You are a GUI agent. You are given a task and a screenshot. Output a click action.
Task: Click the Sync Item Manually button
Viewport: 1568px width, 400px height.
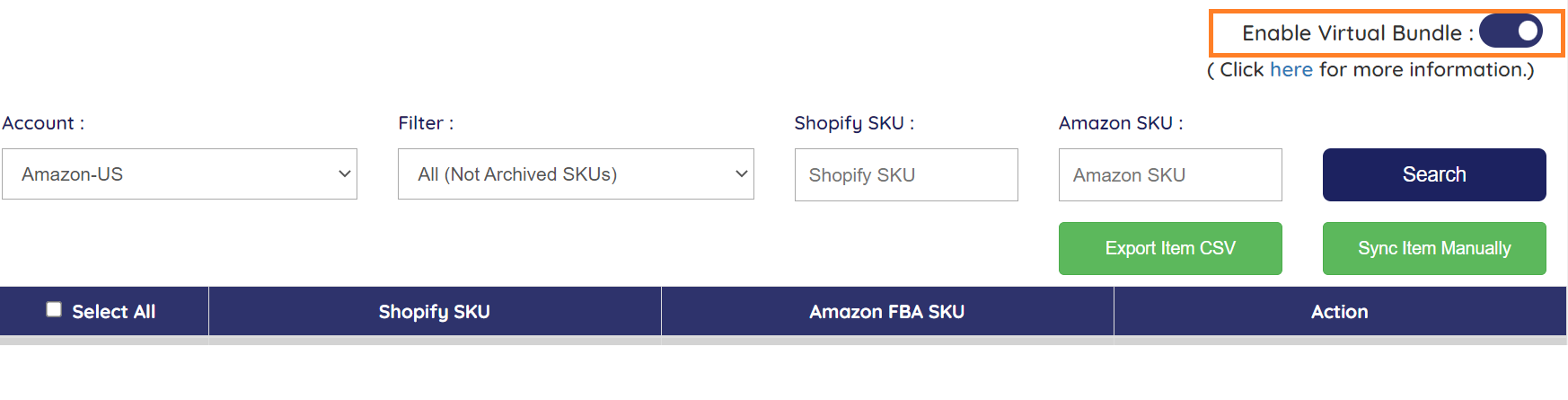coord(1434,248)
